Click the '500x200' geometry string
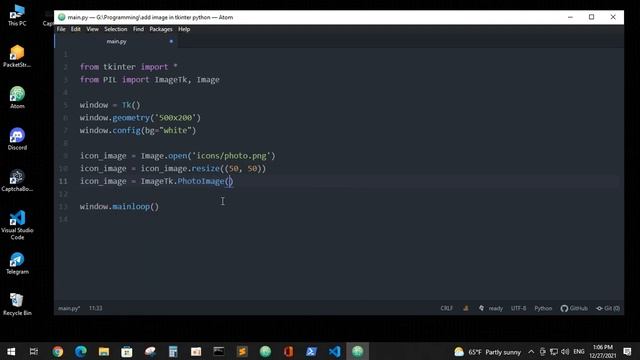The width and height of the screenshot is (640, 360). (176, 118)
